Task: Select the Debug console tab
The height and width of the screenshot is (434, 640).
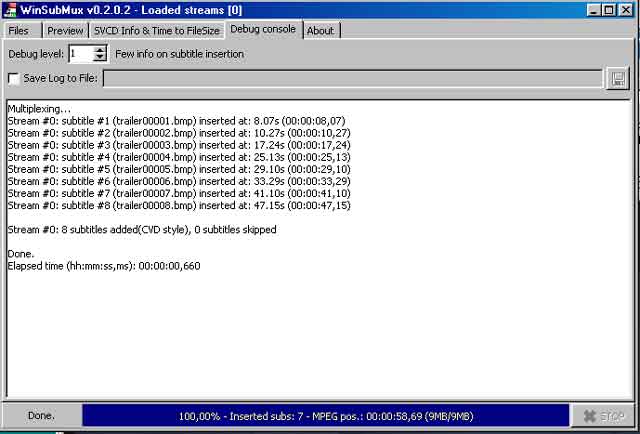Action: (263, 29)
